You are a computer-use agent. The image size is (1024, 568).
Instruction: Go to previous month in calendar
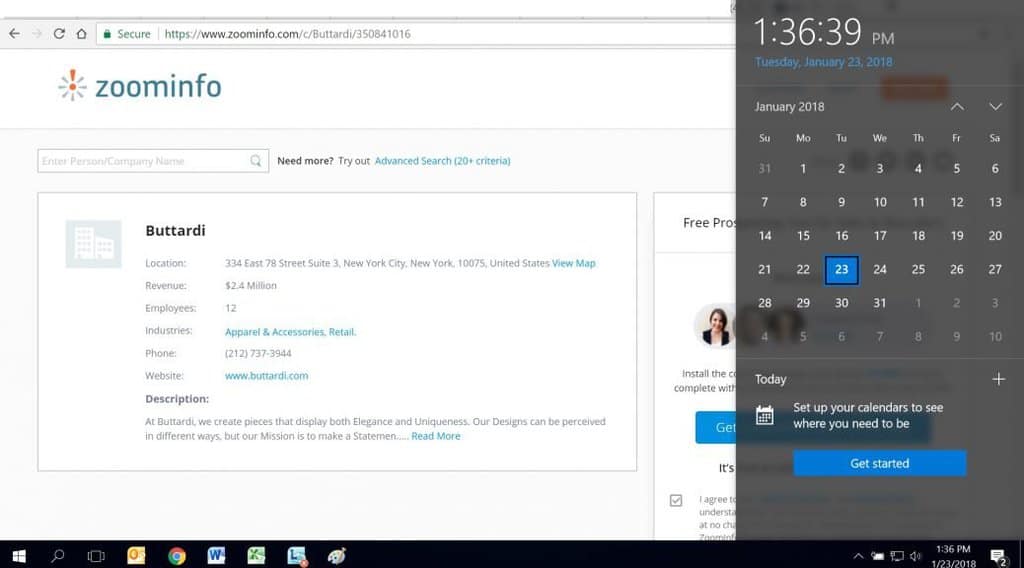pos(957,107)
